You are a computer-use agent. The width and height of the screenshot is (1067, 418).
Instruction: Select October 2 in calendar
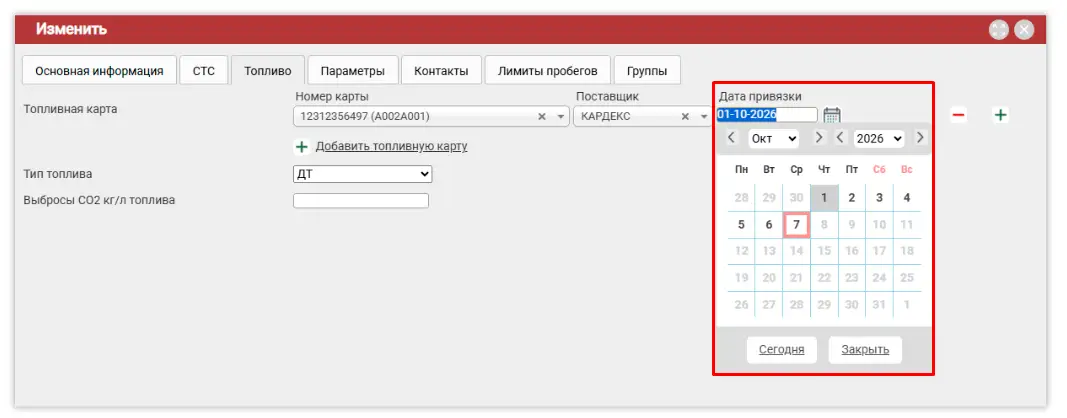pyautogui.click(x=851, y=198)
